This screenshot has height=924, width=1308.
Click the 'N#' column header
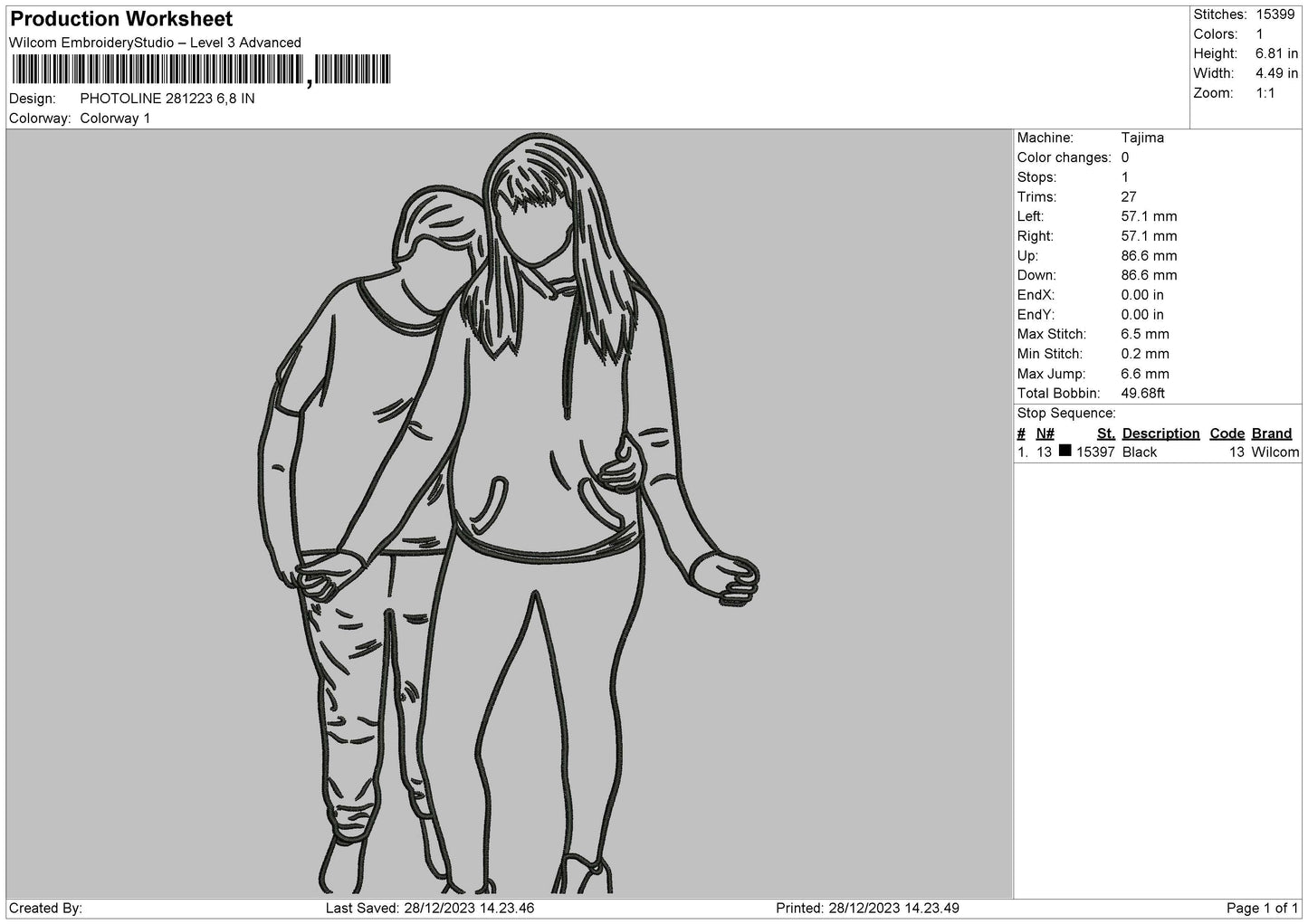[x=1045, y=433]
